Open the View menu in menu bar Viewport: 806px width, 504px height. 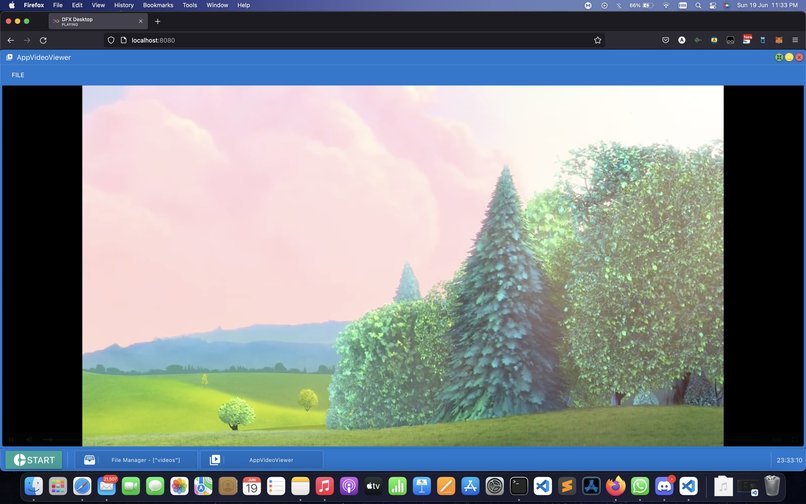click(x=98, y=5)
